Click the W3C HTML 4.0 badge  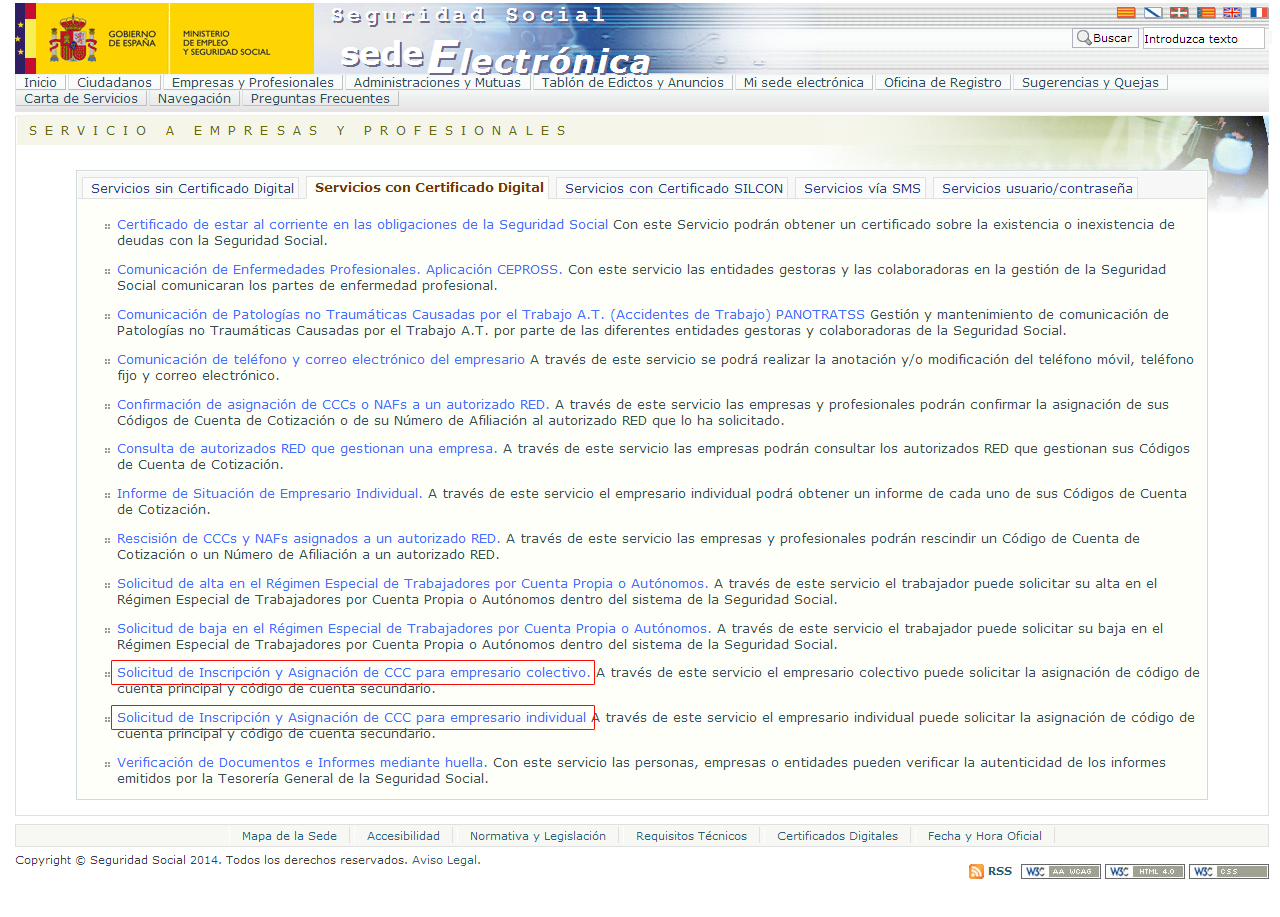(1144, 871)
